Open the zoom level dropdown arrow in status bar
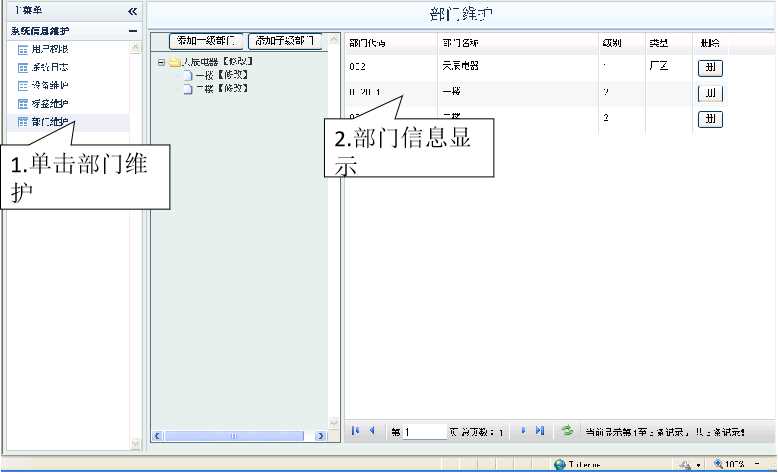778x473 pixels. pos(757,464)
